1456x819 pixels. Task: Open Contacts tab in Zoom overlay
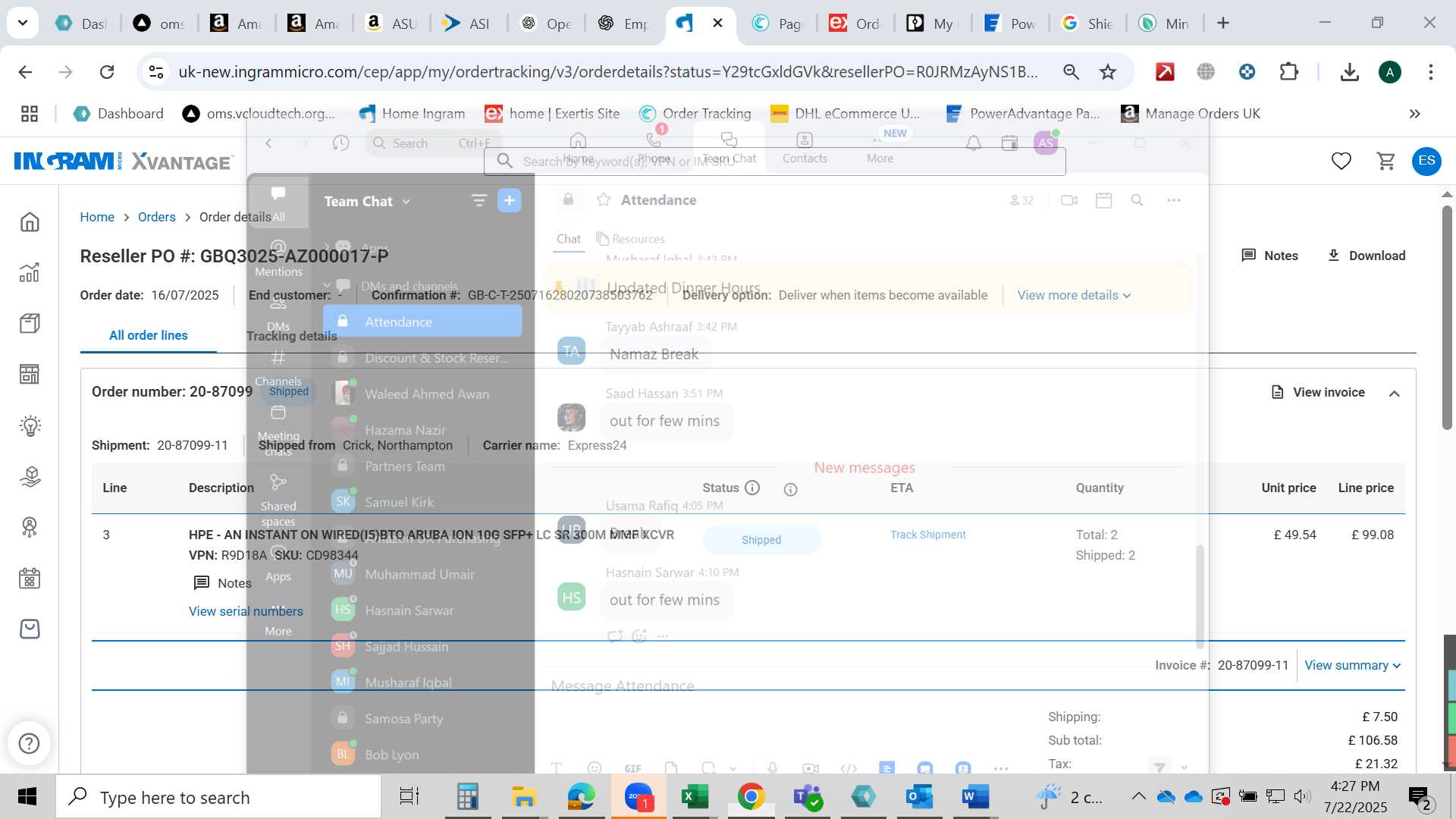tap(805, 147)
